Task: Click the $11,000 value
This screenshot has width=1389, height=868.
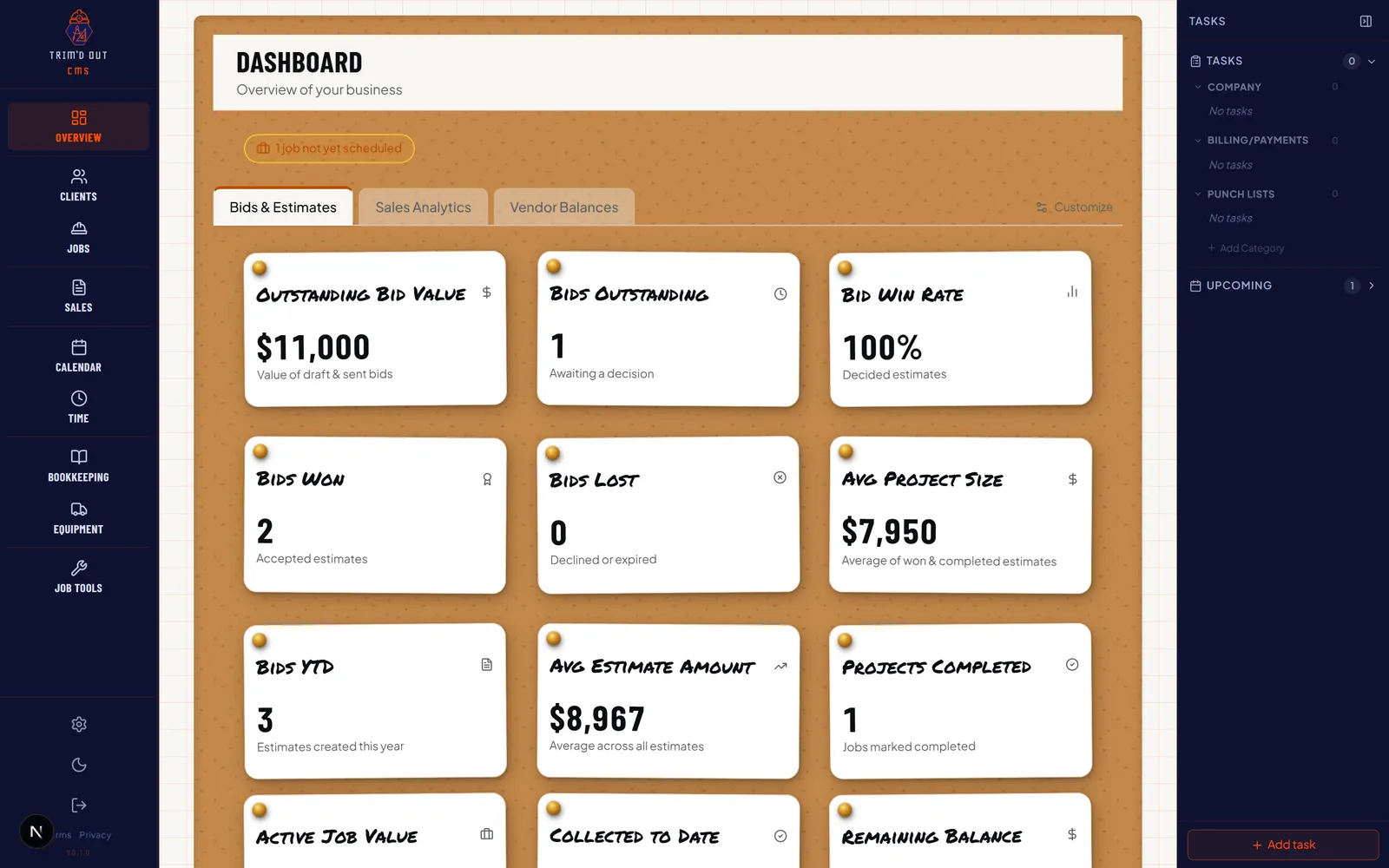Action: click(313, 347)
